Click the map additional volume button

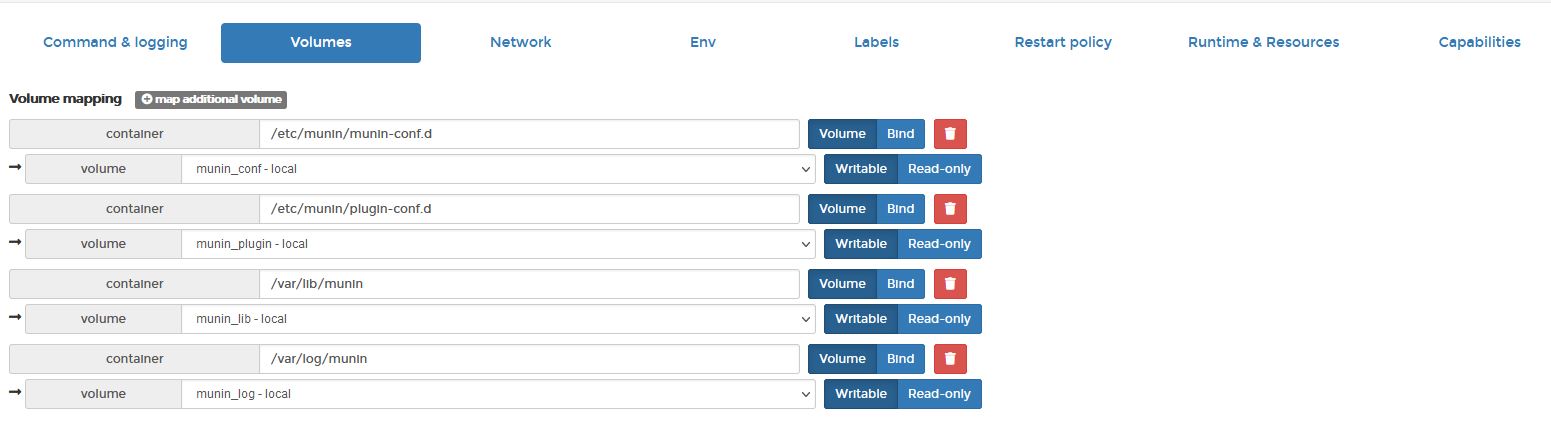211,100
